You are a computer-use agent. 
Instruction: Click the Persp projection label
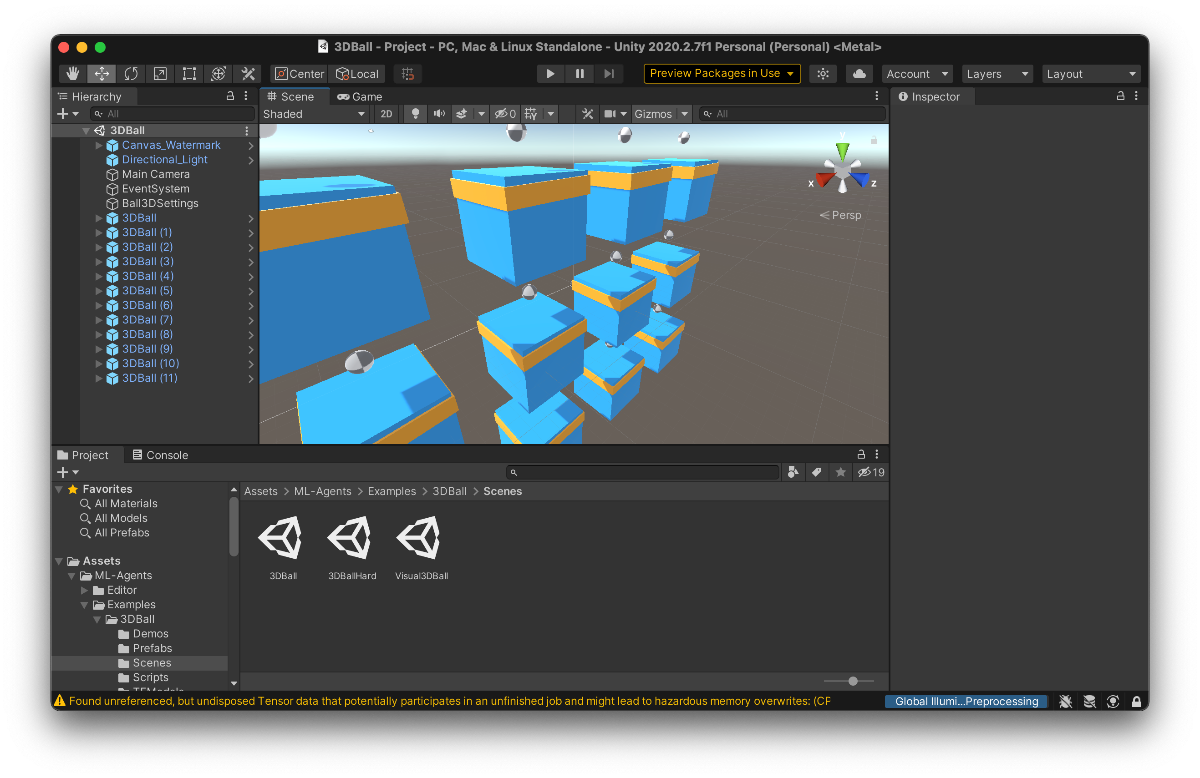click(x=840, y=215)
